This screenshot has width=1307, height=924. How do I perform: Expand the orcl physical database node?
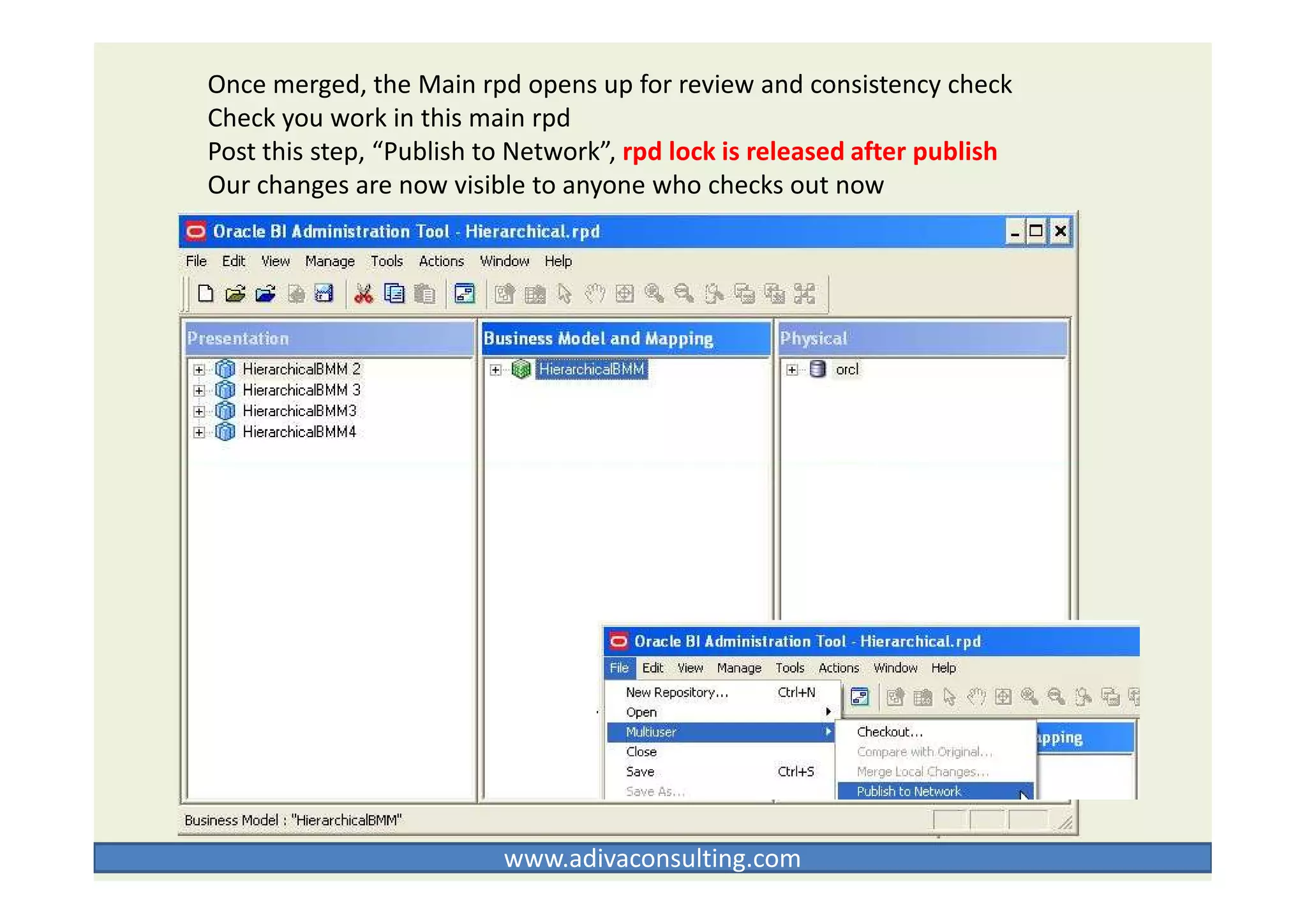click(x=792, y=369)
